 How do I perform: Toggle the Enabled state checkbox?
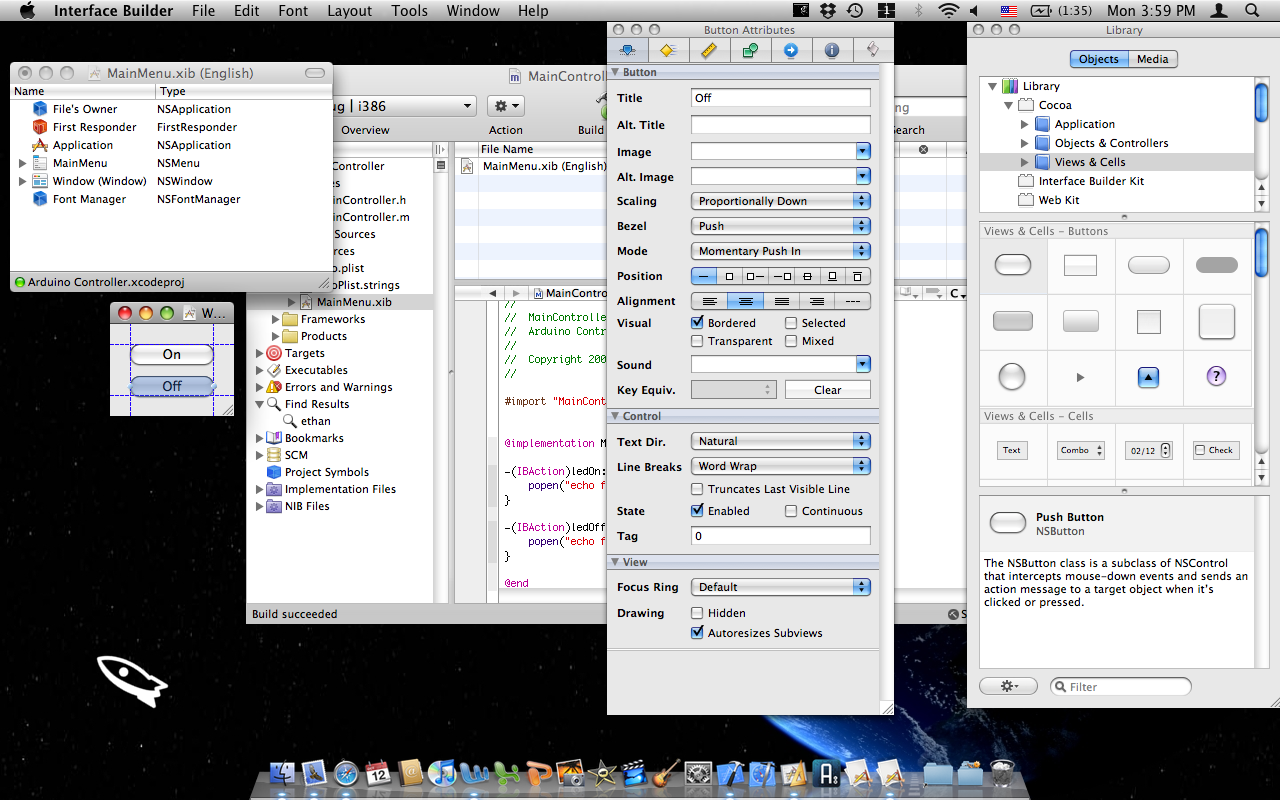(698, 511)
